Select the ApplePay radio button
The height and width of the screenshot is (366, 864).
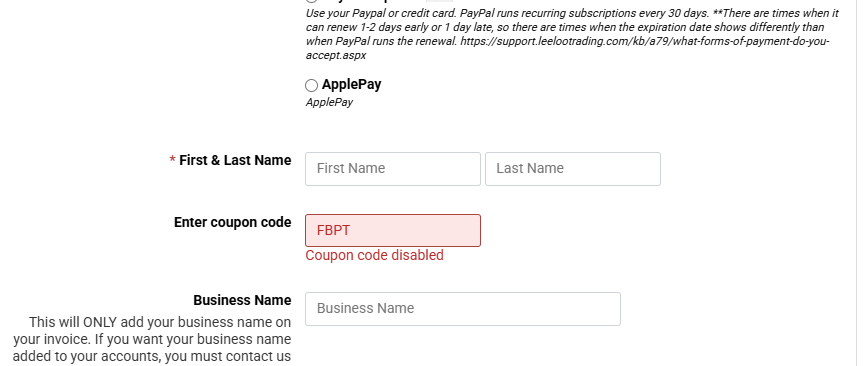pos(311,85)
